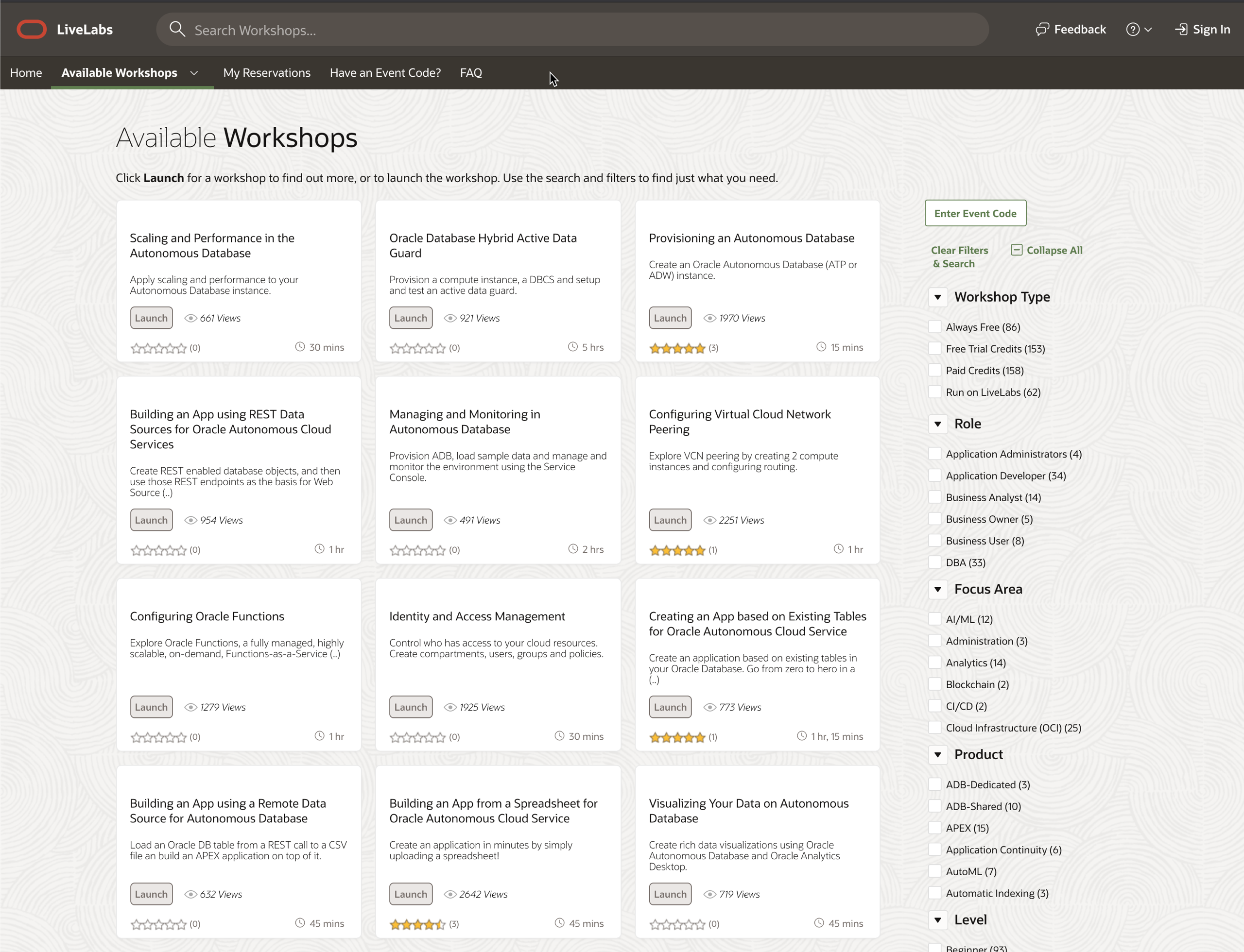This screenshot has width=1244, height=952.
Task: Collapse the Level filter section
Action: point(938,920)
